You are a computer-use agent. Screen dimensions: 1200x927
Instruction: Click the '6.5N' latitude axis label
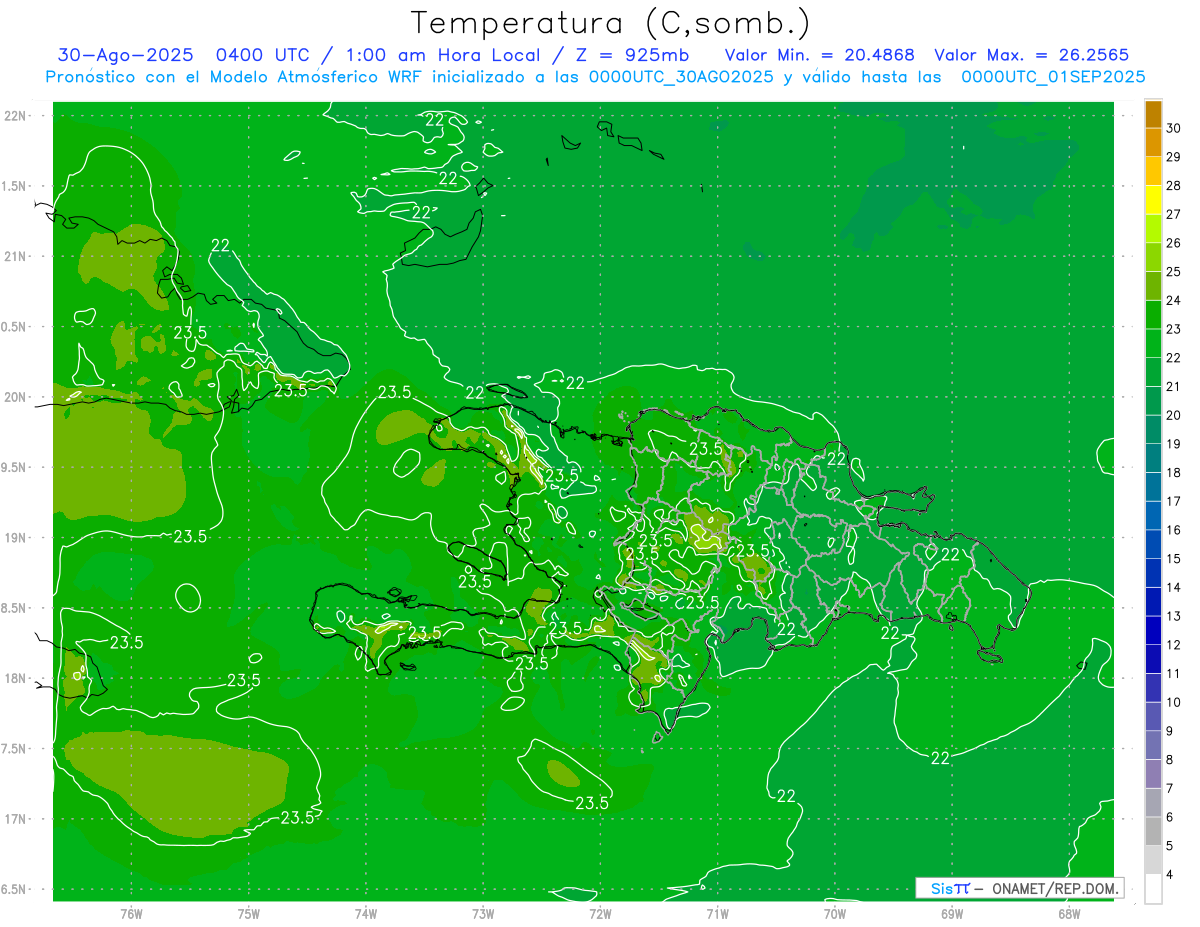point(15,890)
